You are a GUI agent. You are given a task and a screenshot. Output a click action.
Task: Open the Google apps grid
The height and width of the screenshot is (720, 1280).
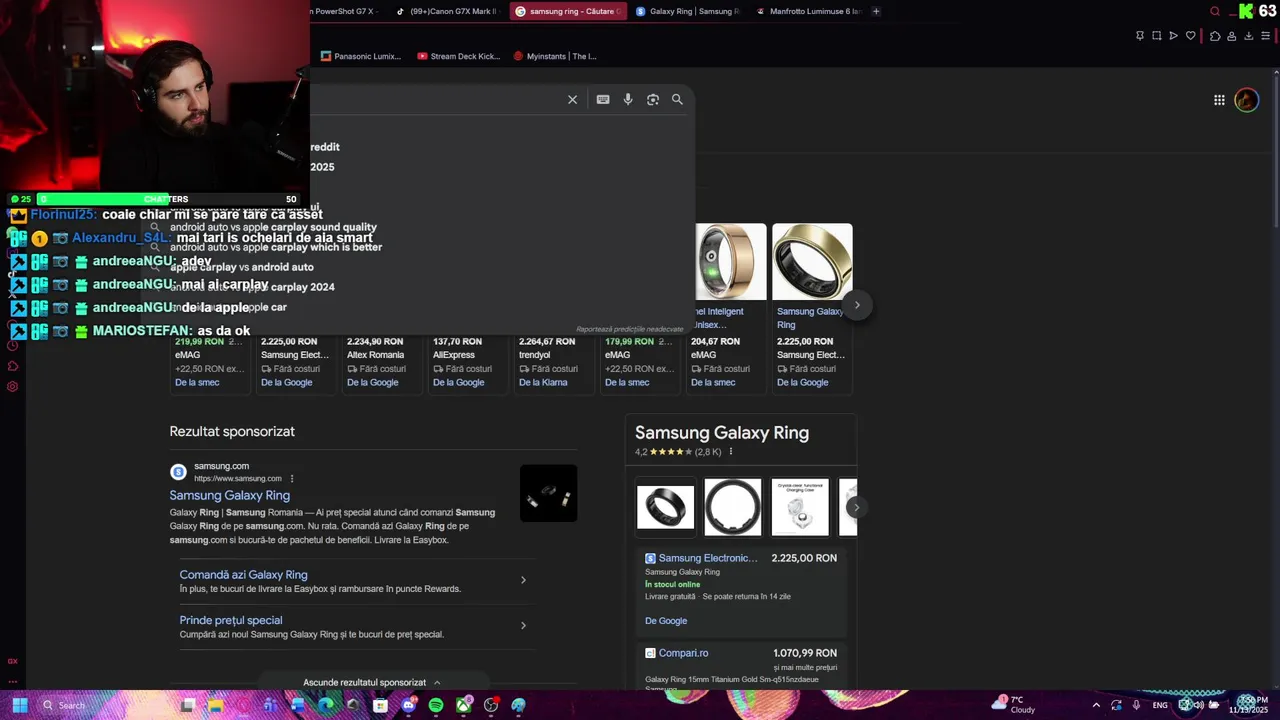point(1219,100)
